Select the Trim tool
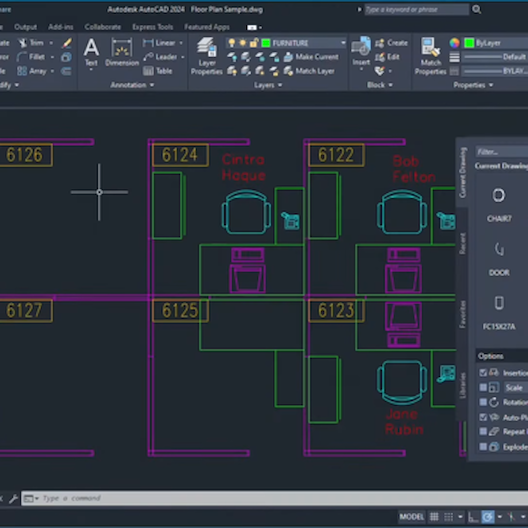 pyautogui.click(x=32, y=43)
